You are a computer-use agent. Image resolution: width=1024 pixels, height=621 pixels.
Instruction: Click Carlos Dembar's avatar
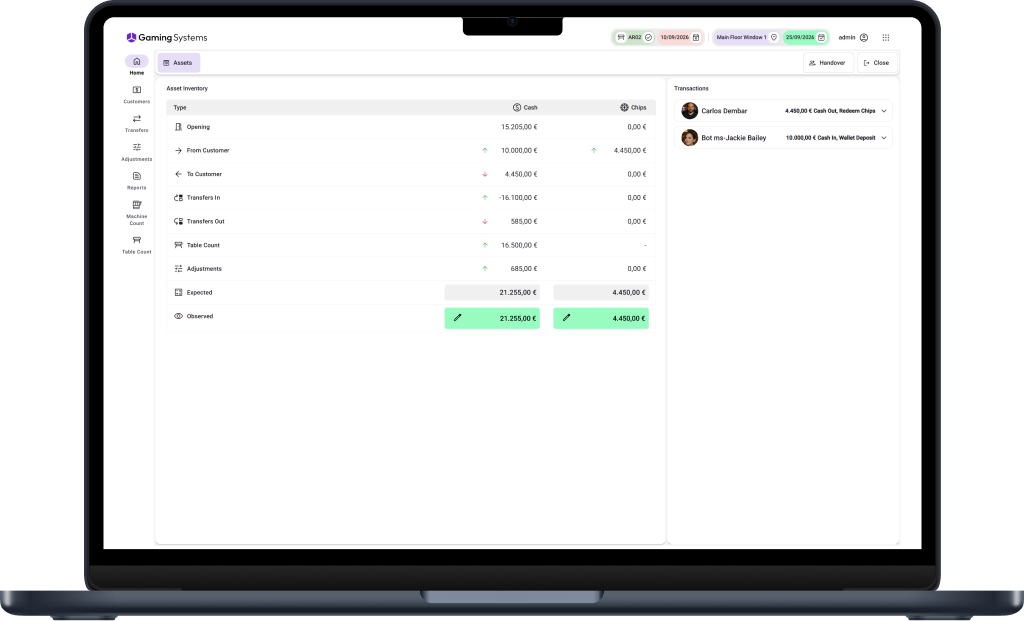point(690,110)
